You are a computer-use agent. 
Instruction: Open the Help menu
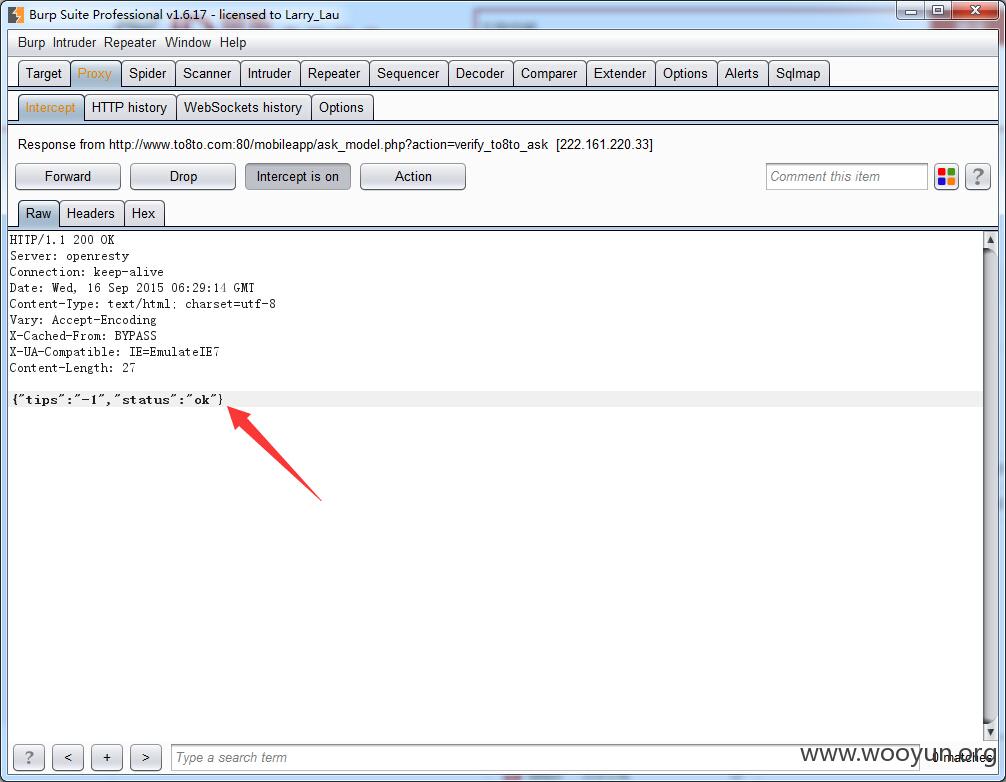[x=233, y=42]
